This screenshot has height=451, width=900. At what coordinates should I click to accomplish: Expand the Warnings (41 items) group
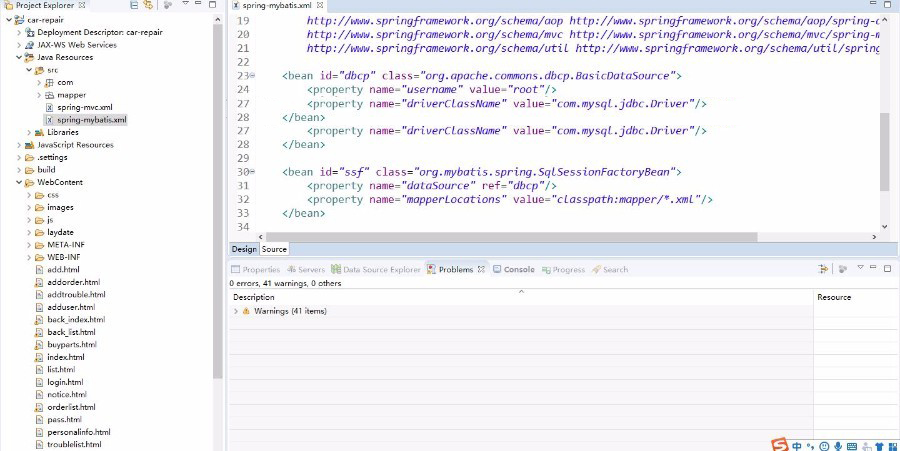pyautogui.click(x=236, y=311)
